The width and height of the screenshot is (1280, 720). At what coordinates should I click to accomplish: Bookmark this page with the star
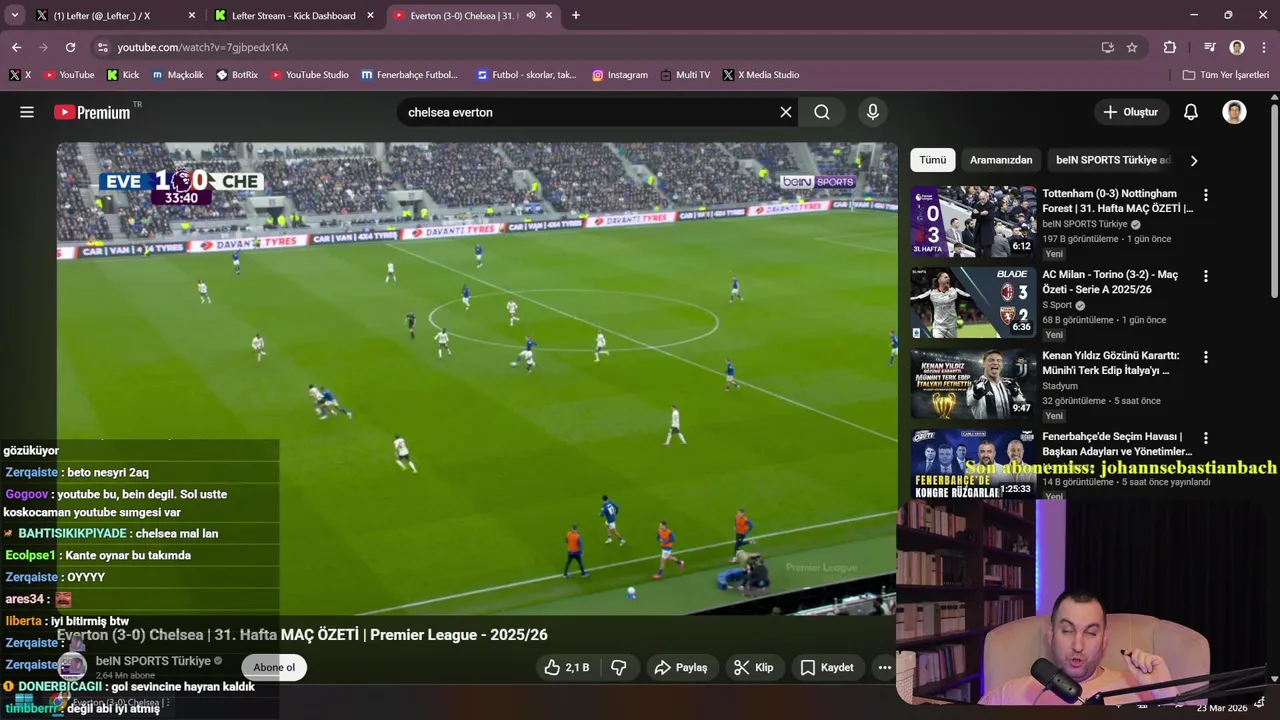[x=1132, y=47]
